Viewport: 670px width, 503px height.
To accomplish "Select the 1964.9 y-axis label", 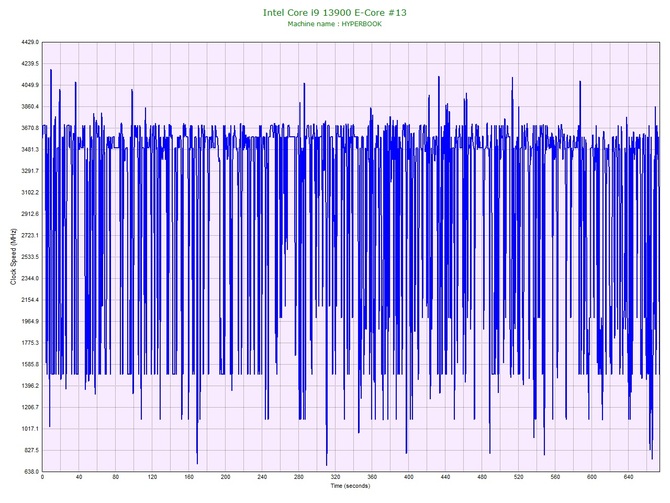I will (x=30, y=321).
